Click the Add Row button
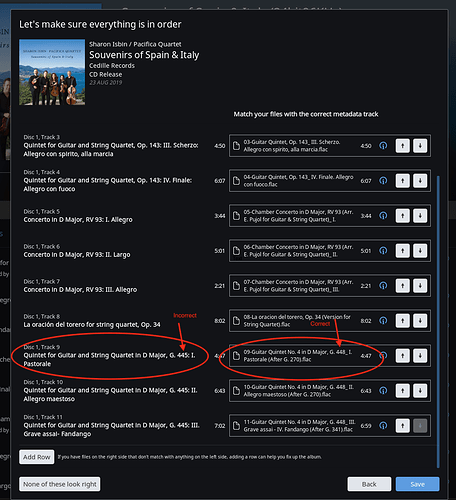Viewport: 456px width, 500px height. 37,457
